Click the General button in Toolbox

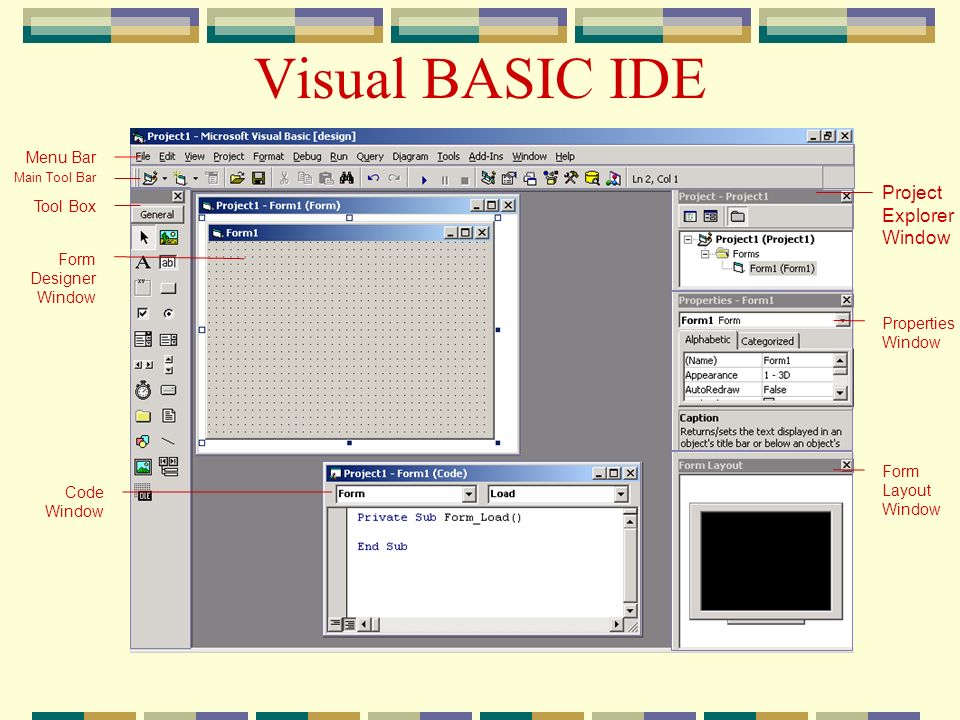pos(157,214)
